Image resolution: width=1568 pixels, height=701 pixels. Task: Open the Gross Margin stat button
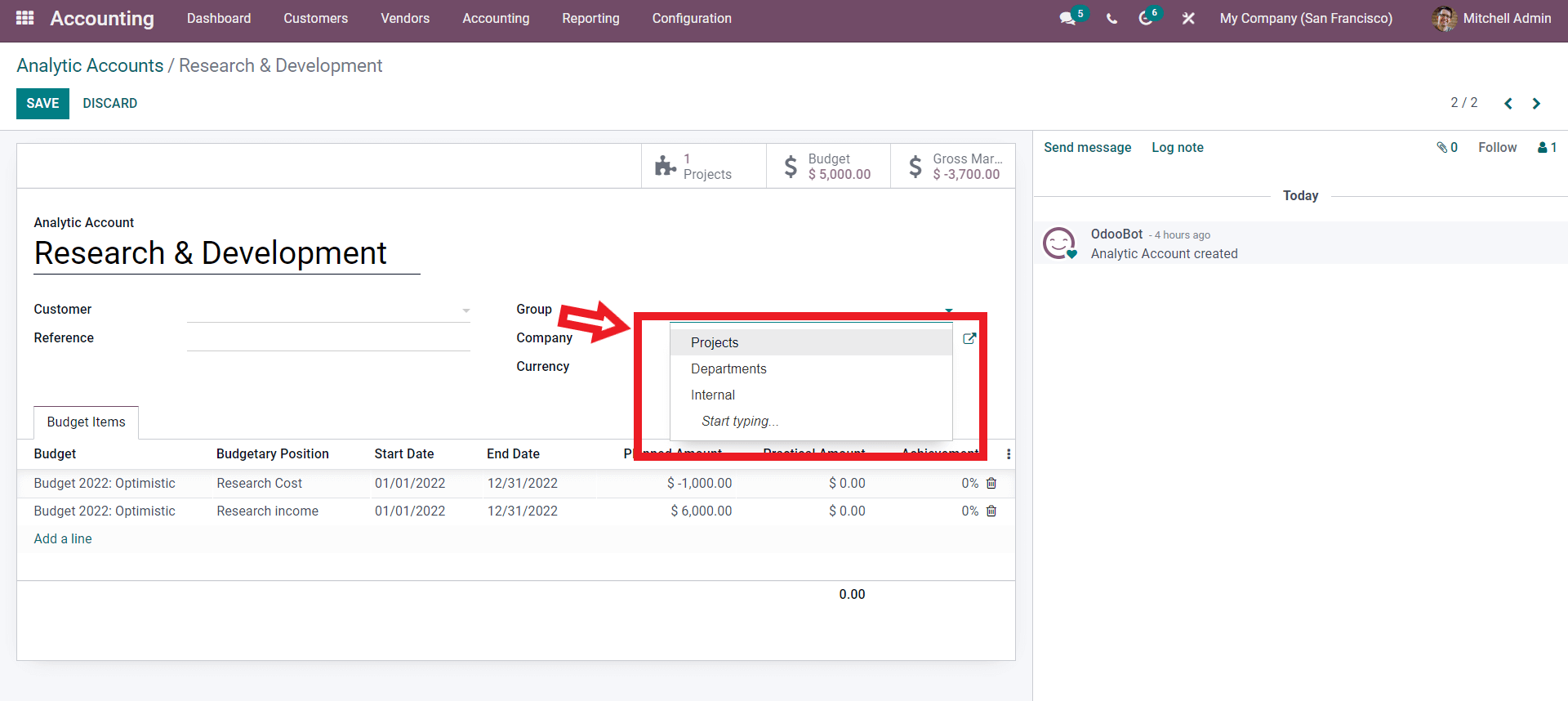coord(953,167)
